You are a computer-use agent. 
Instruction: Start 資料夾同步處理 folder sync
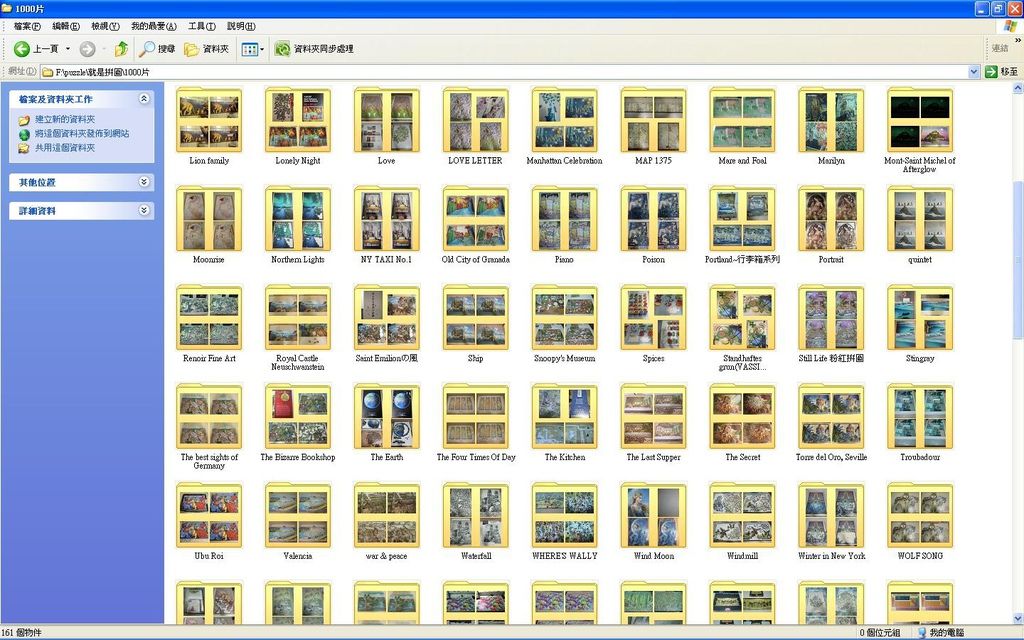point(314,49)
